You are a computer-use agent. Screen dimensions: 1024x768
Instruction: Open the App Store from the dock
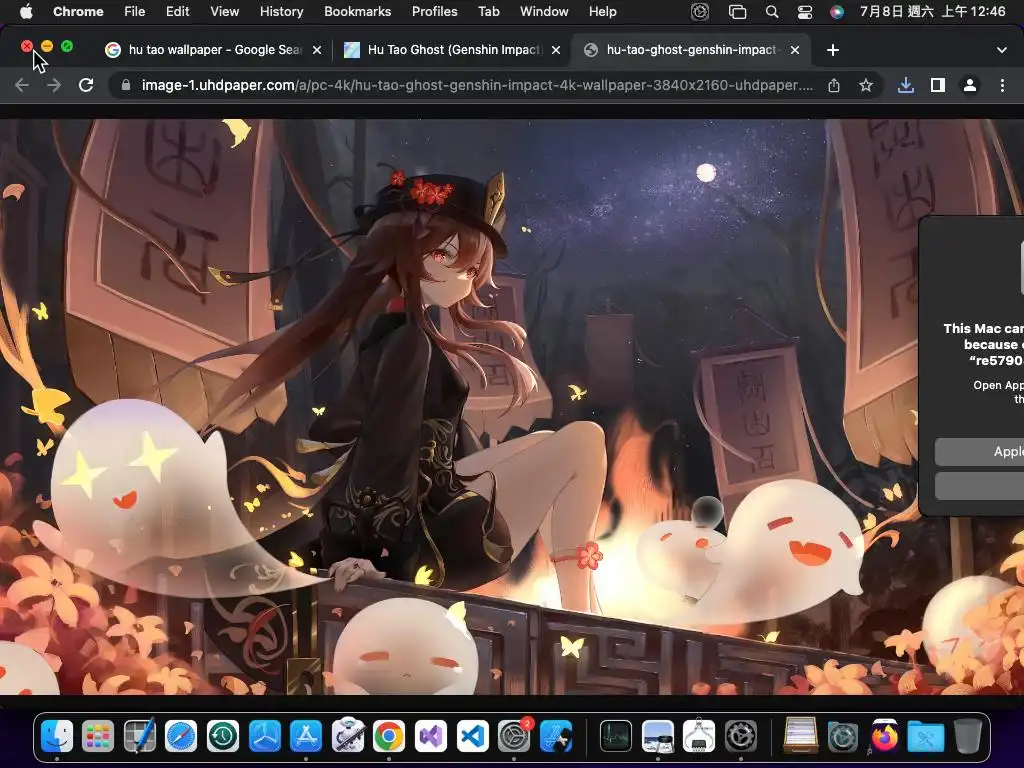coord(306,736)
